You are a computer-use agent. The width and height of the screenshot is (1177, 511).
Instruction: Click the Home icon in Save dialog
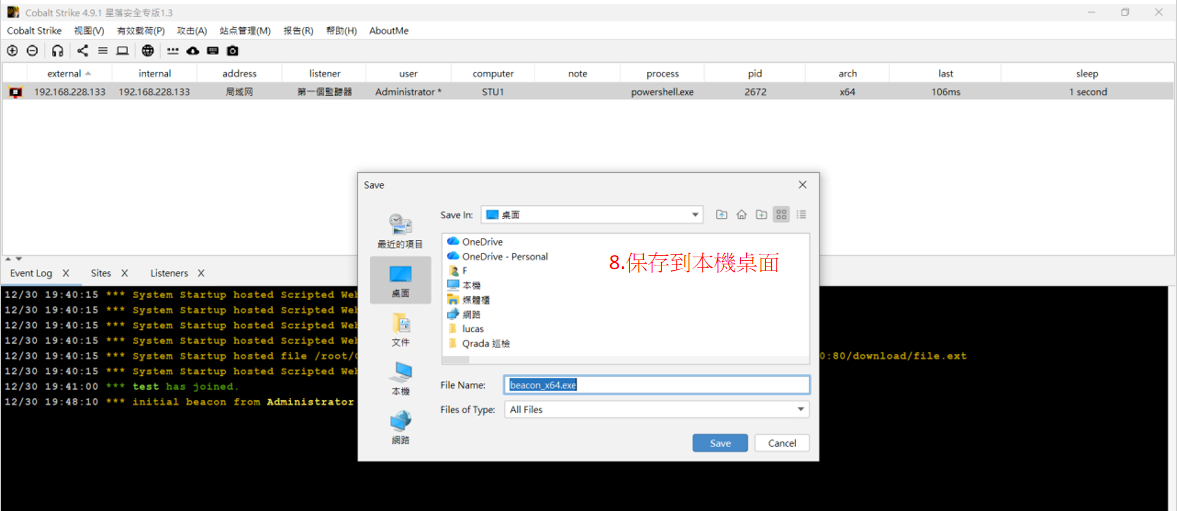click(x=742, y=215)
